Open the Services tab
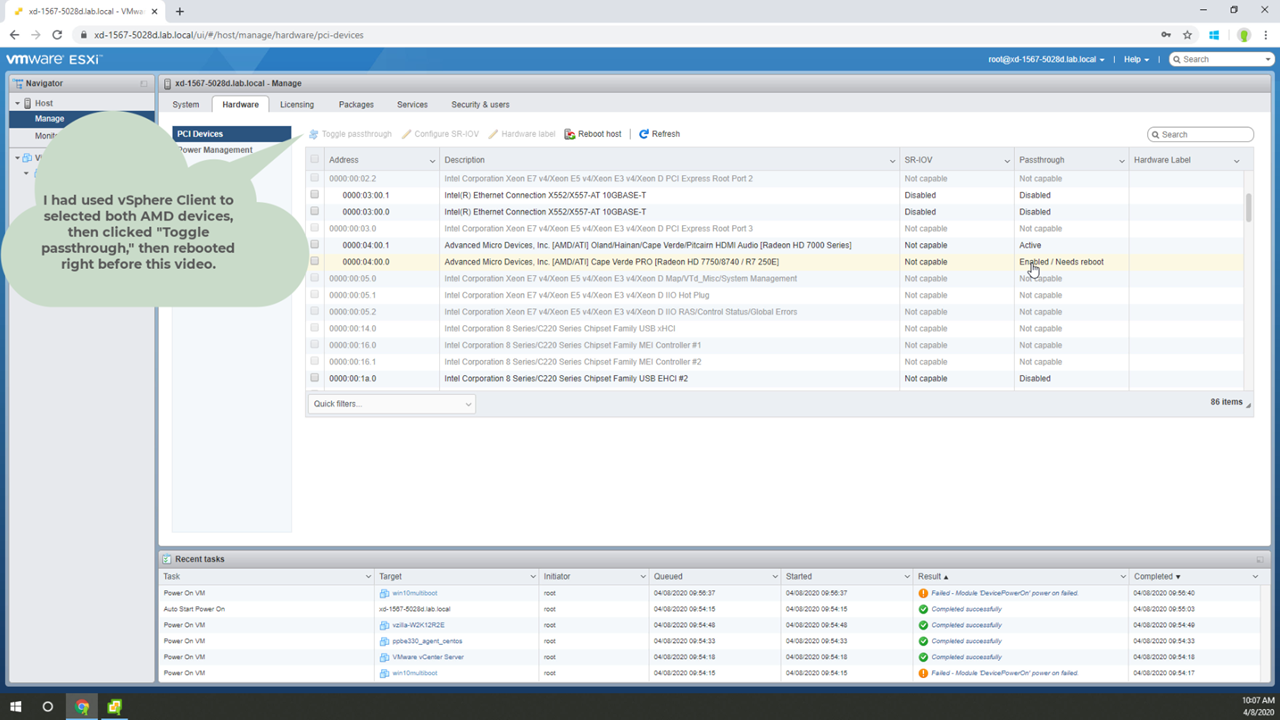Screen dimensions: 1280x720 click(412, 104)
